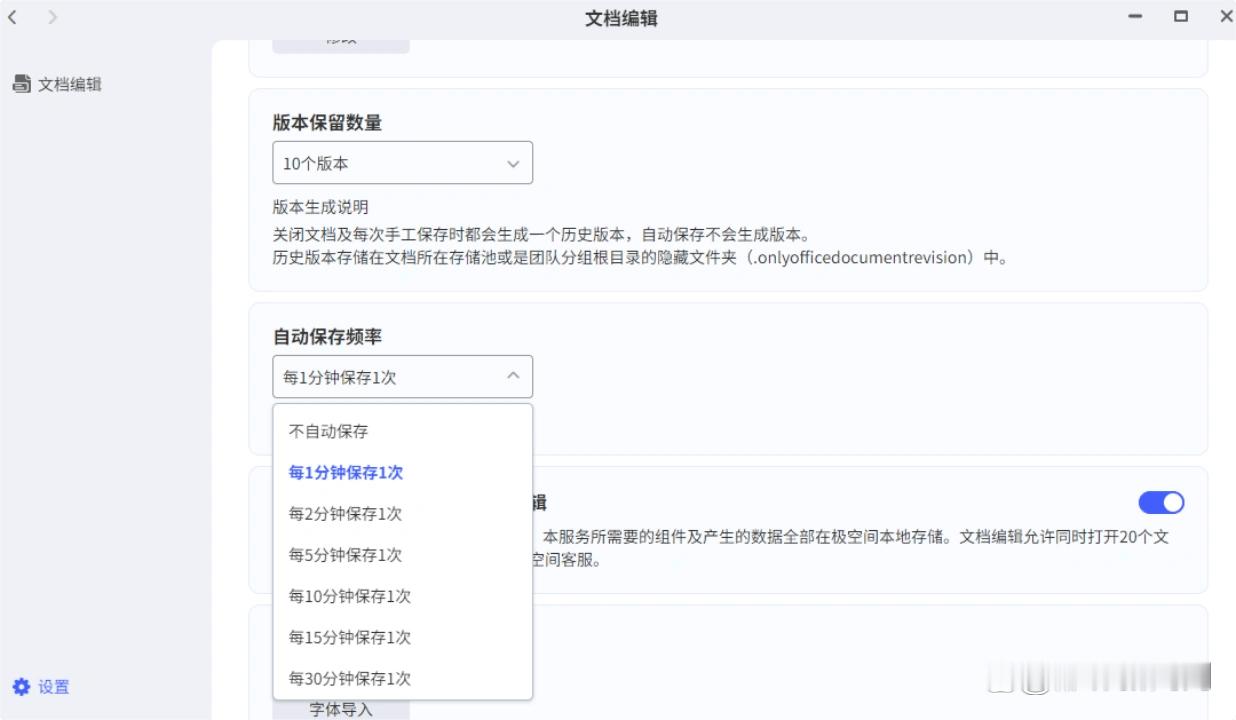Open the 版本保留数量 dropdown showing 10个版本
This screenshot has height=720, width=1236.
(x=402, y=163)
